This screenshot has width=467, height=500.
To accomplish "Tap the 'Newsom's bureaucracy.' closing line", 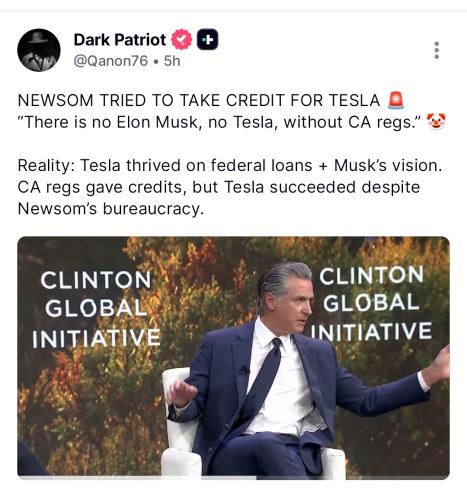I will [110, 209].
